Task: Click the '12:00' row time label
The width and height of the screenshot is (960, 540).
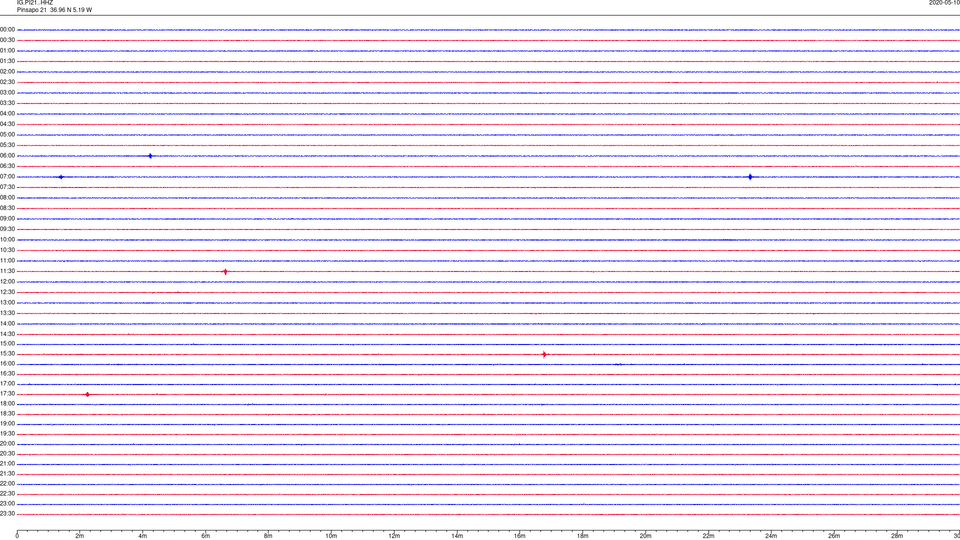Action: 7,282
